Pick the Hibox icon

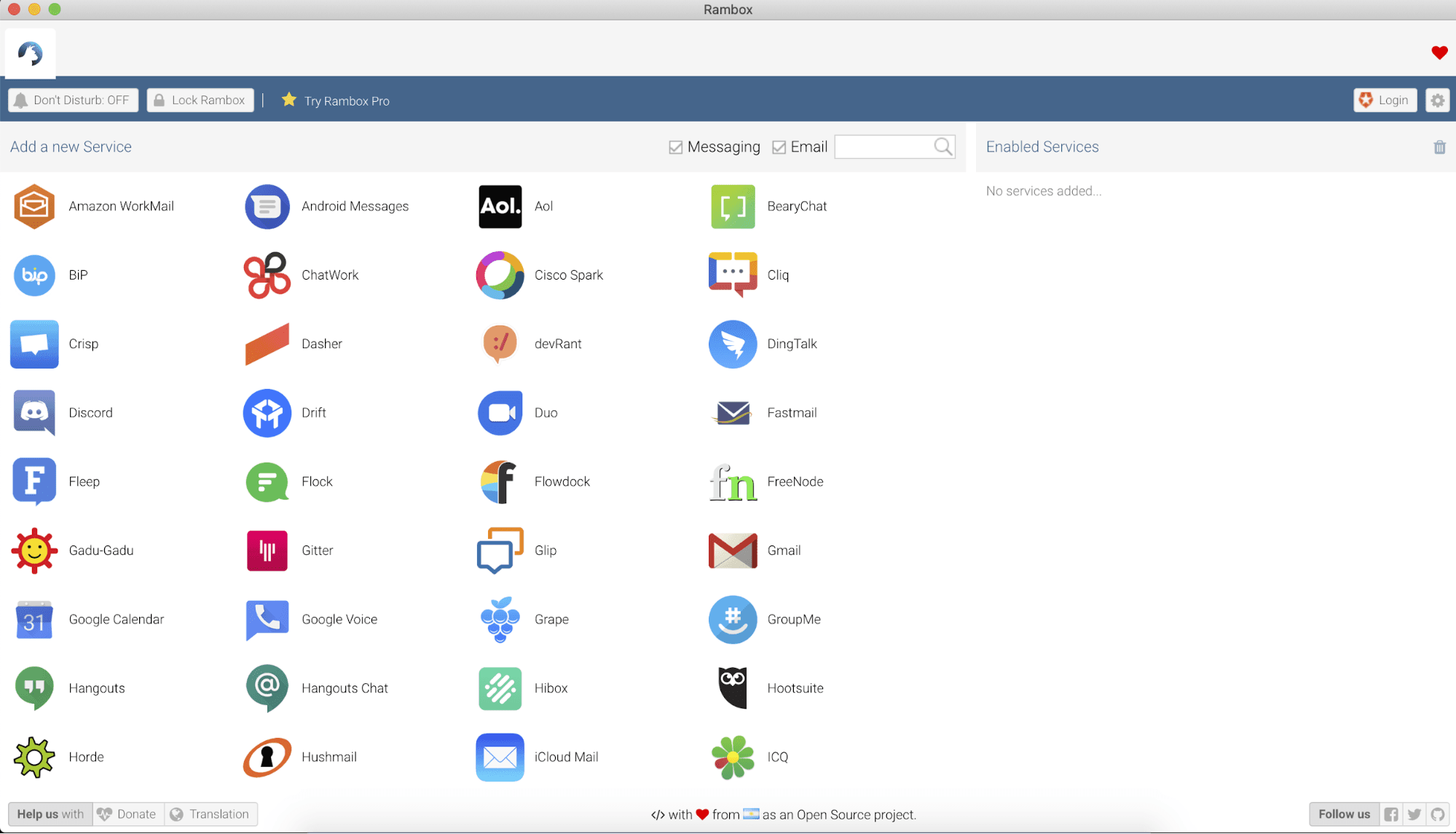(x=500, y=688)
